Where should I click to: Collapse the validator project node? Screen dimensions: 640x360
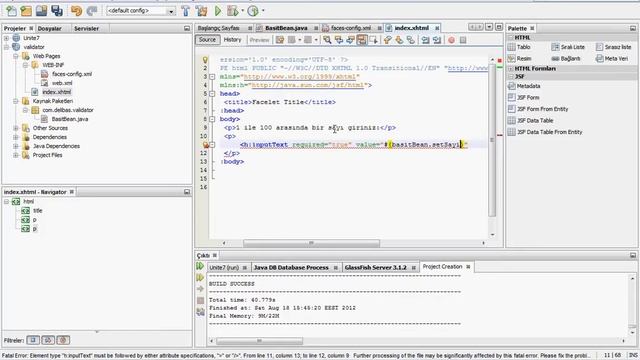7,47
